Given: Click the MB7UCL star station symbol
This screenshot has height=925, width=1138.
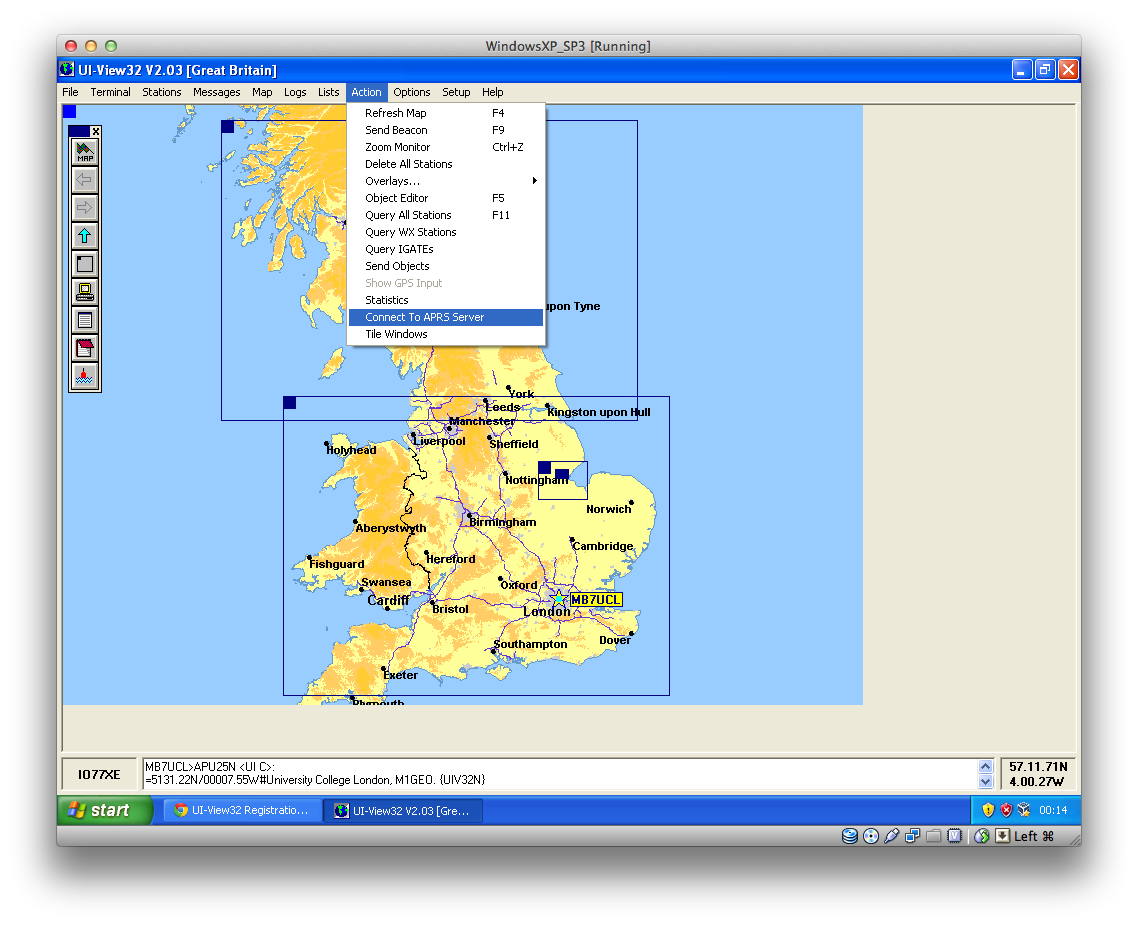Looking at the screenshot, I should click(x=558, y=599).
